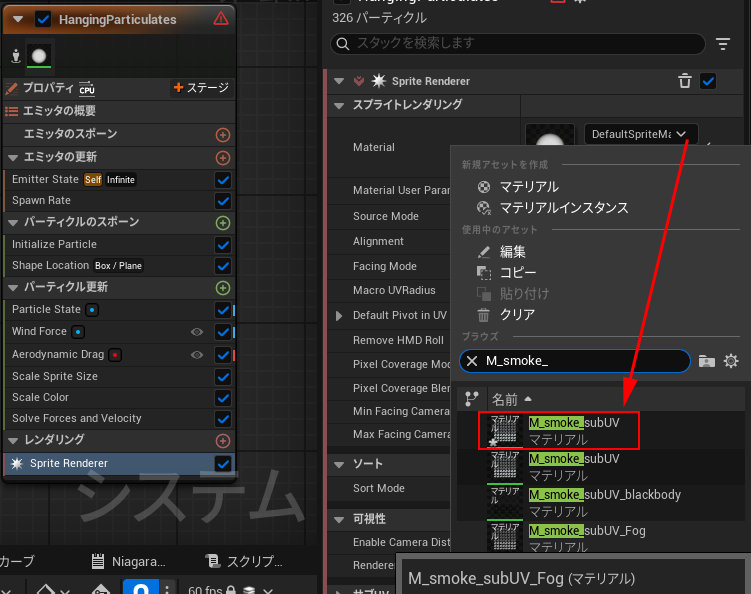Add module to パーティクルのスポーン section
Viewport: 751px width, 594px height.
(223, 222)
